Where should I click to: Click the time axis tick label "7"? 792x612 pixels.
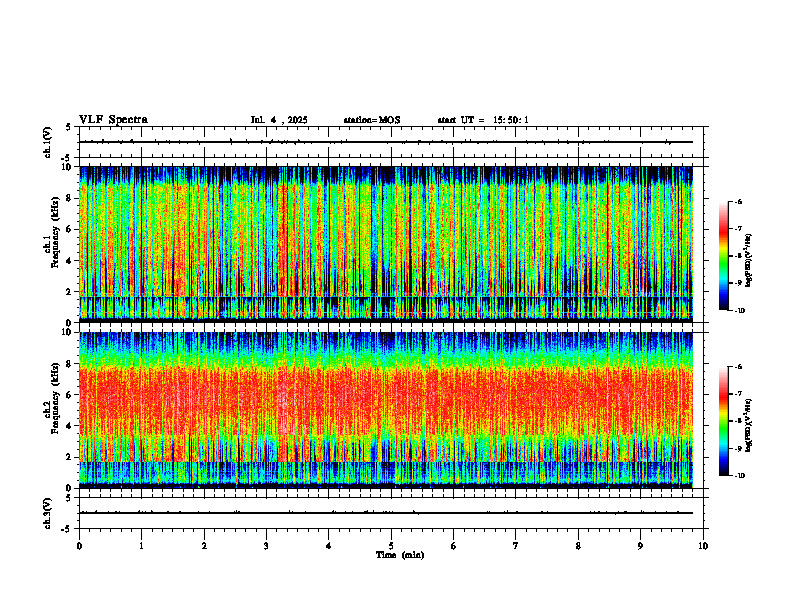(x=516, y=546)
